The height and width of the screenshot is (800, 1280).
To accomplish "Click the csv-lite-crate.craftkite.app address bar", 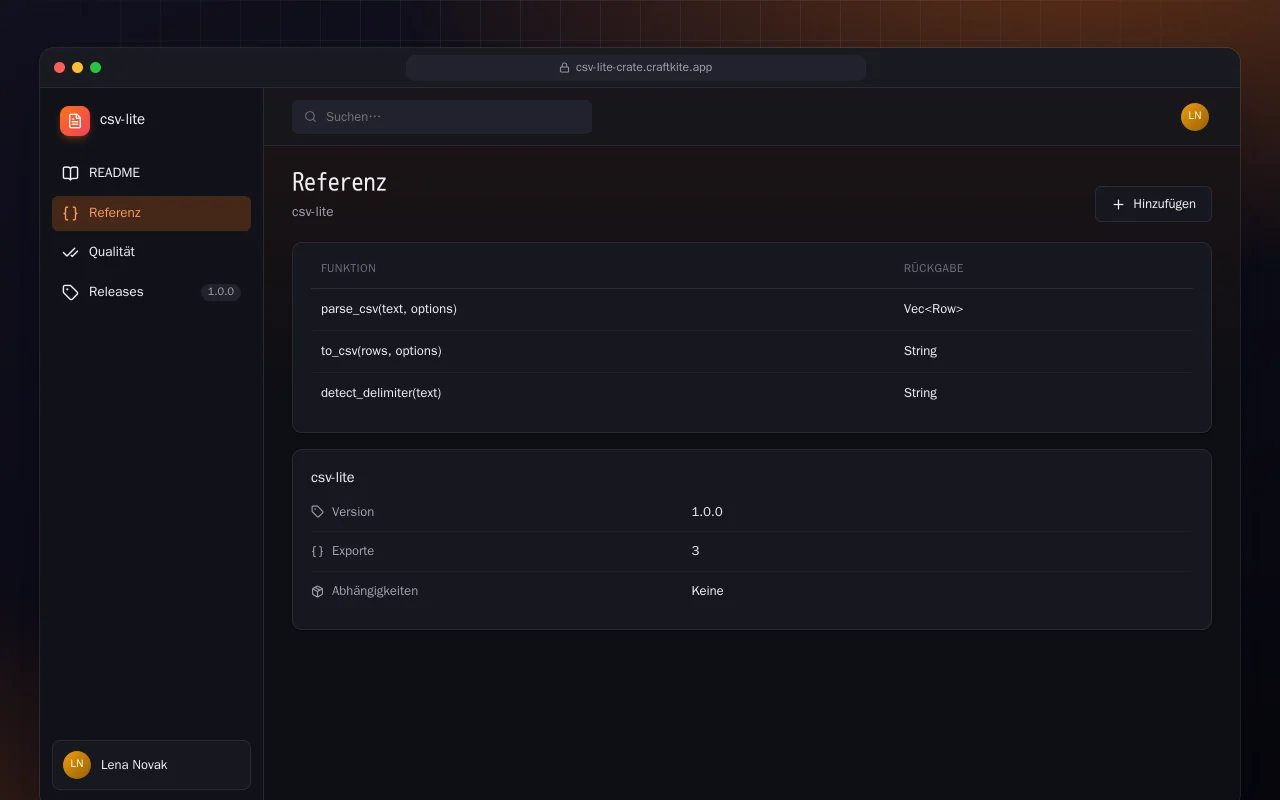I will click(x=636, y=68).
